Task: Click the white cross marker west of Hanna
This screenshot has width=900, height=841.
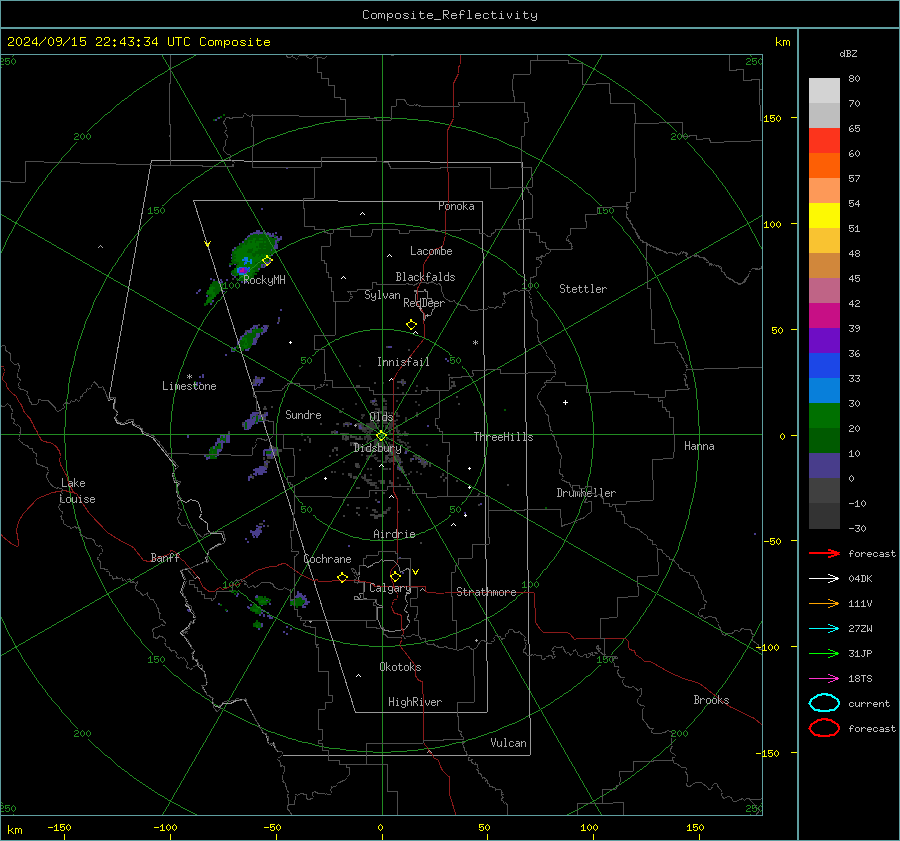Action: (x=565, y=402)
